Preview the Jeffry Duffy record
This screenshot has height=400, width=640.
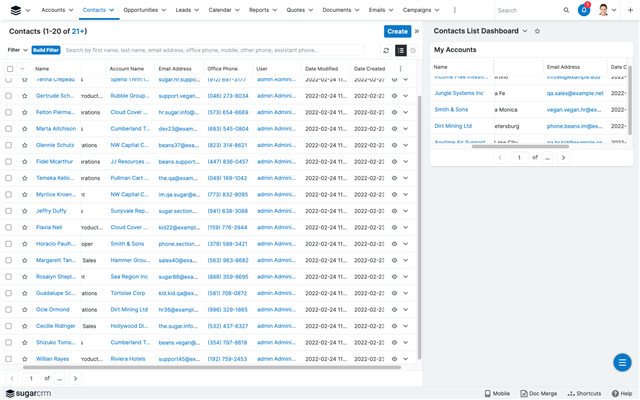[394, 211]
